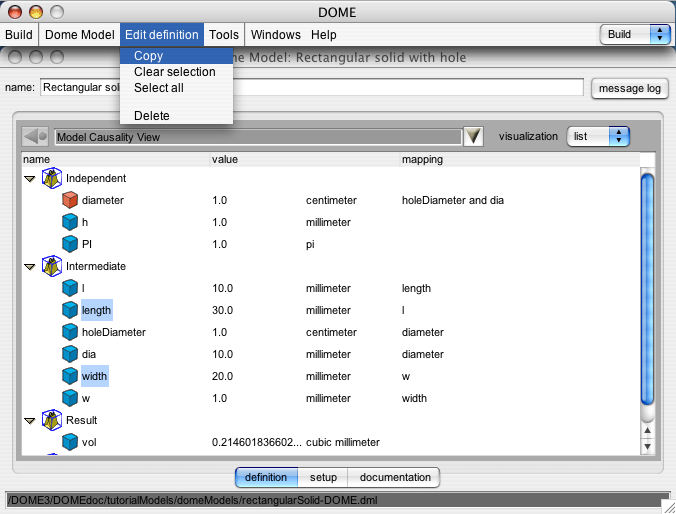Click the scrollbar up arrow
Screen dimensions: 676x514
tap(647, 430)
